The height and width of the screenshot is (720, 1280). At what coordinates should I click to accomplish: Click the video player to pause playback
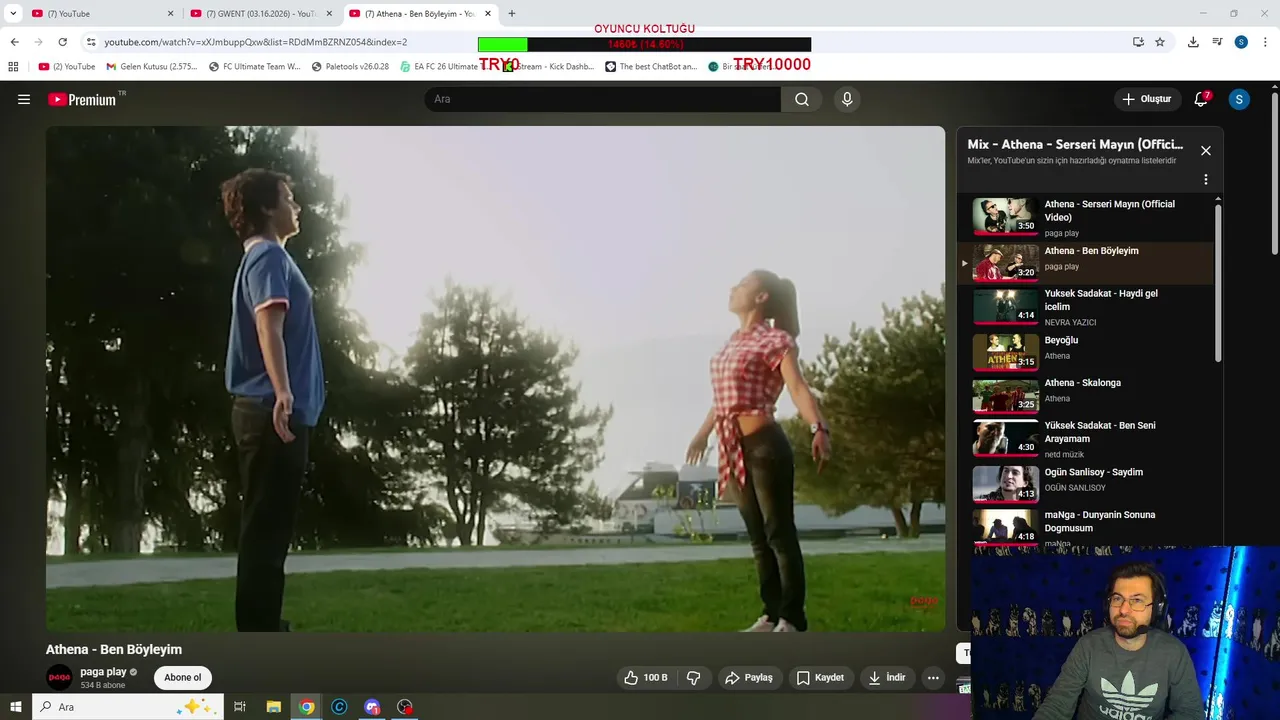pos(495,378)
